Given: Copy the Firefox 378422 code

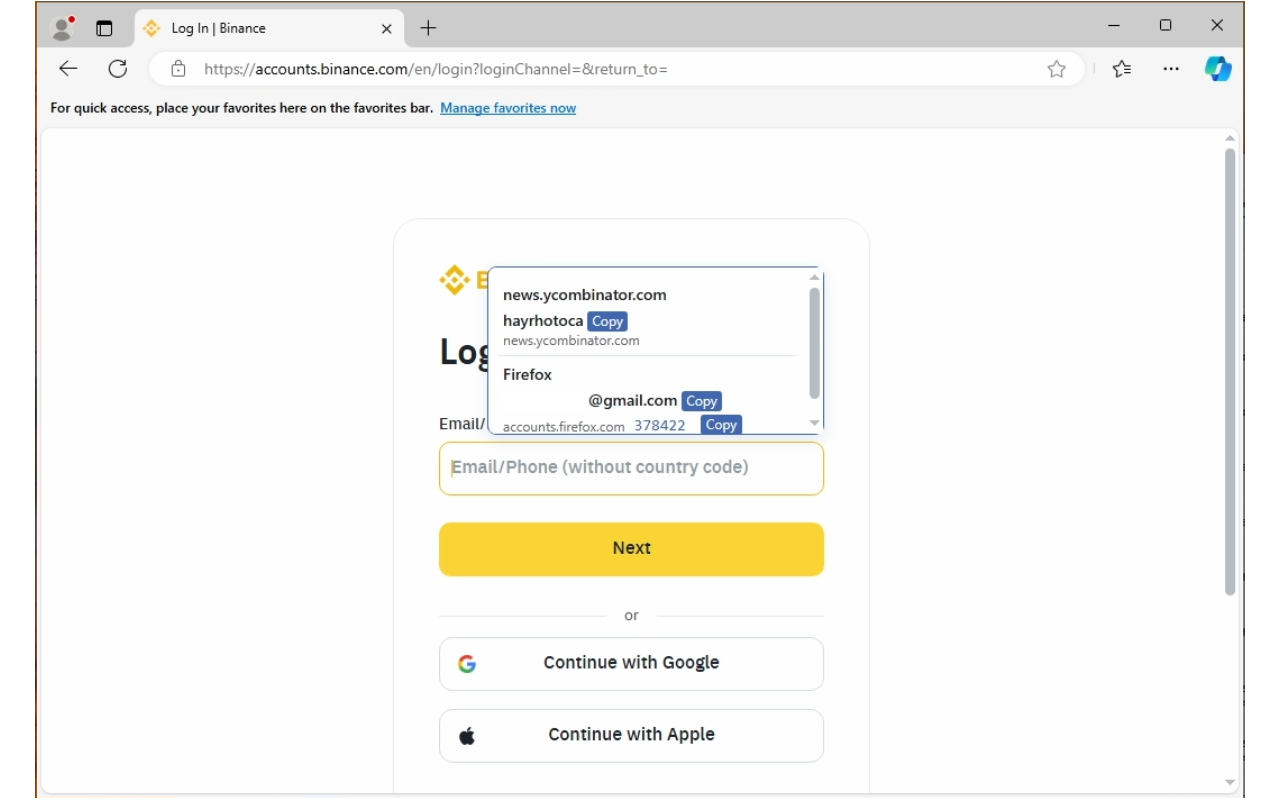Looking at the screenshot, I should [721, 425].
